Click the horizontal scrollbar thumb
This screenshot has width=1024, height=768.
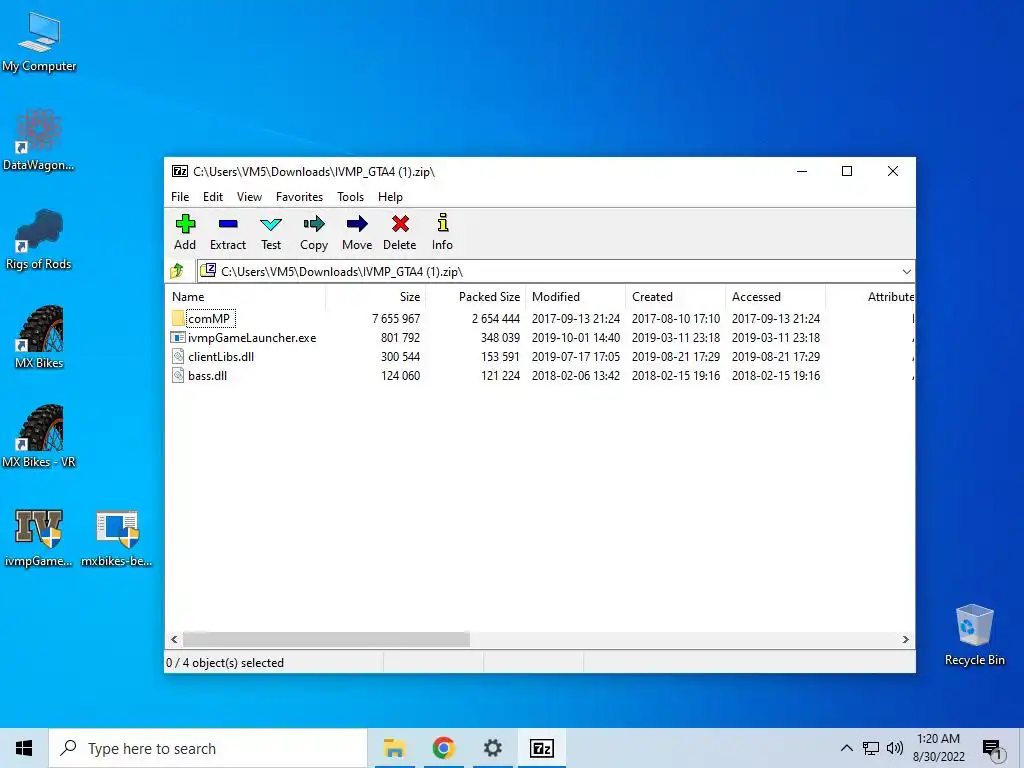[x=326, y=639]
